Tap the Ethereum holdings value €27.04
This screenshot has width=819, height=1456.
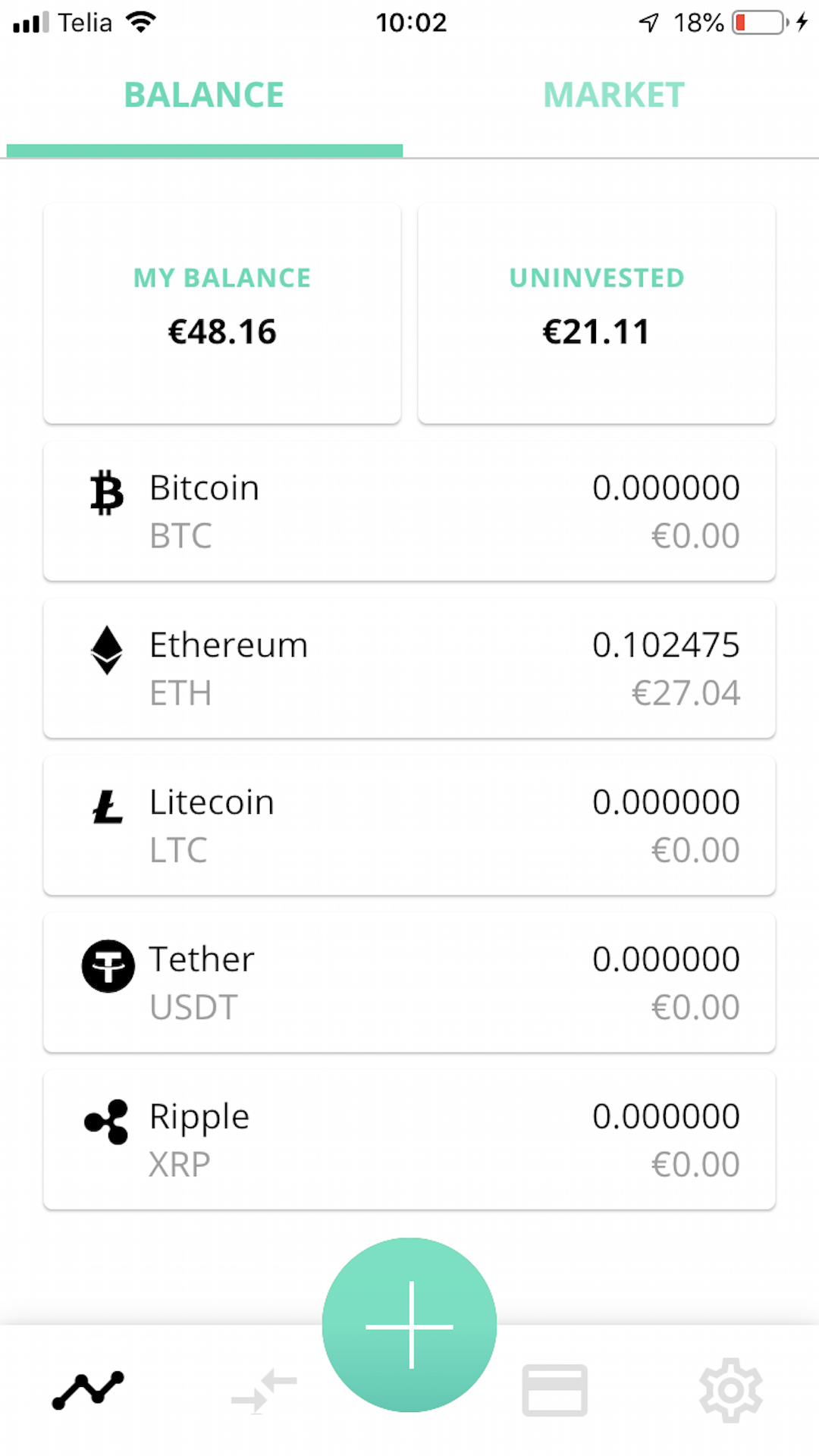686,693
